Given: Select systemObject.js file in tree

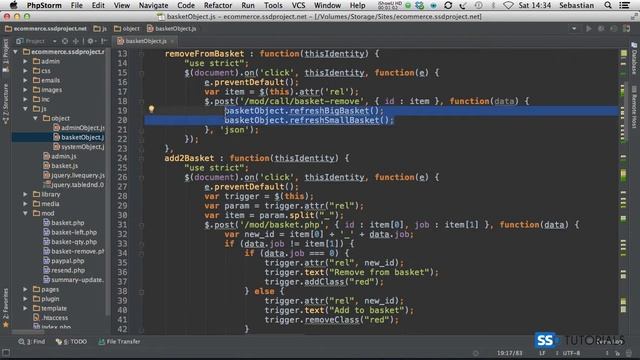Looking at the screenshot, I should coord(79,147).
